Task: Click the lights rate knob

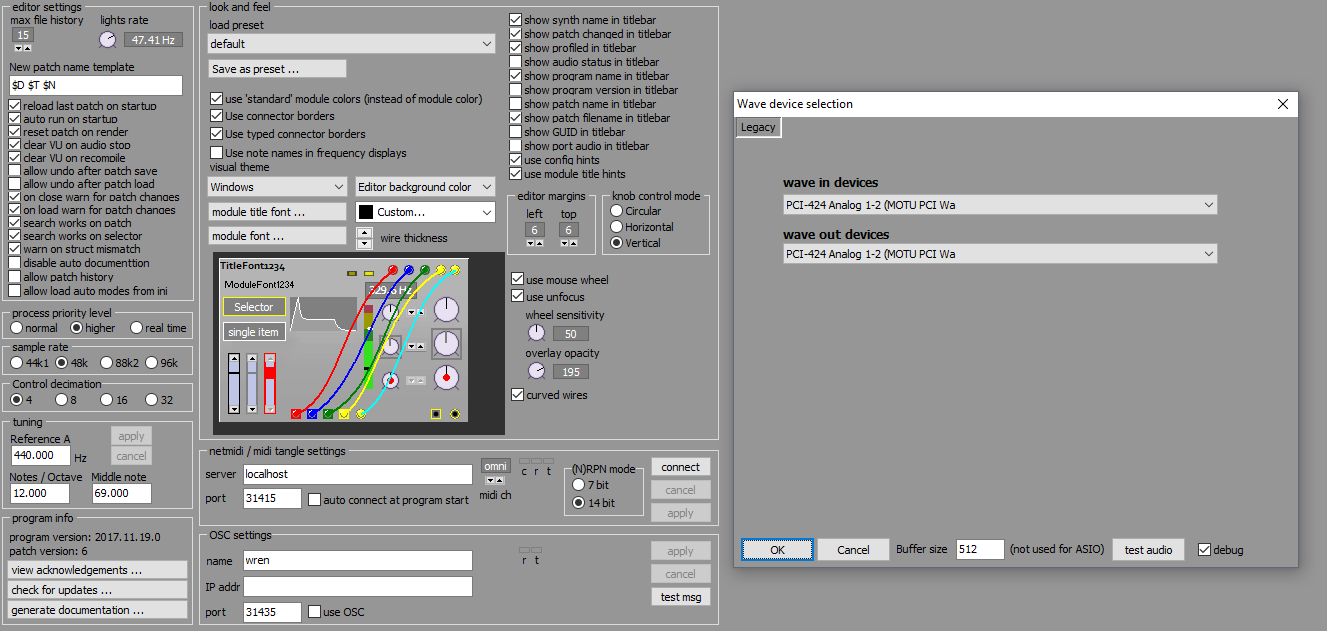Action: 108,40
